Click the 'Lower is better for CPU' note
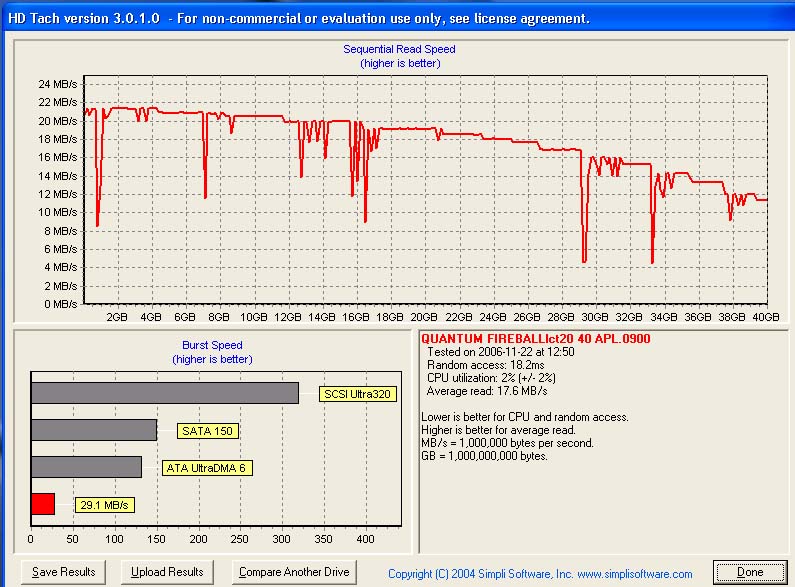795x587 pixels. [525, 417]
